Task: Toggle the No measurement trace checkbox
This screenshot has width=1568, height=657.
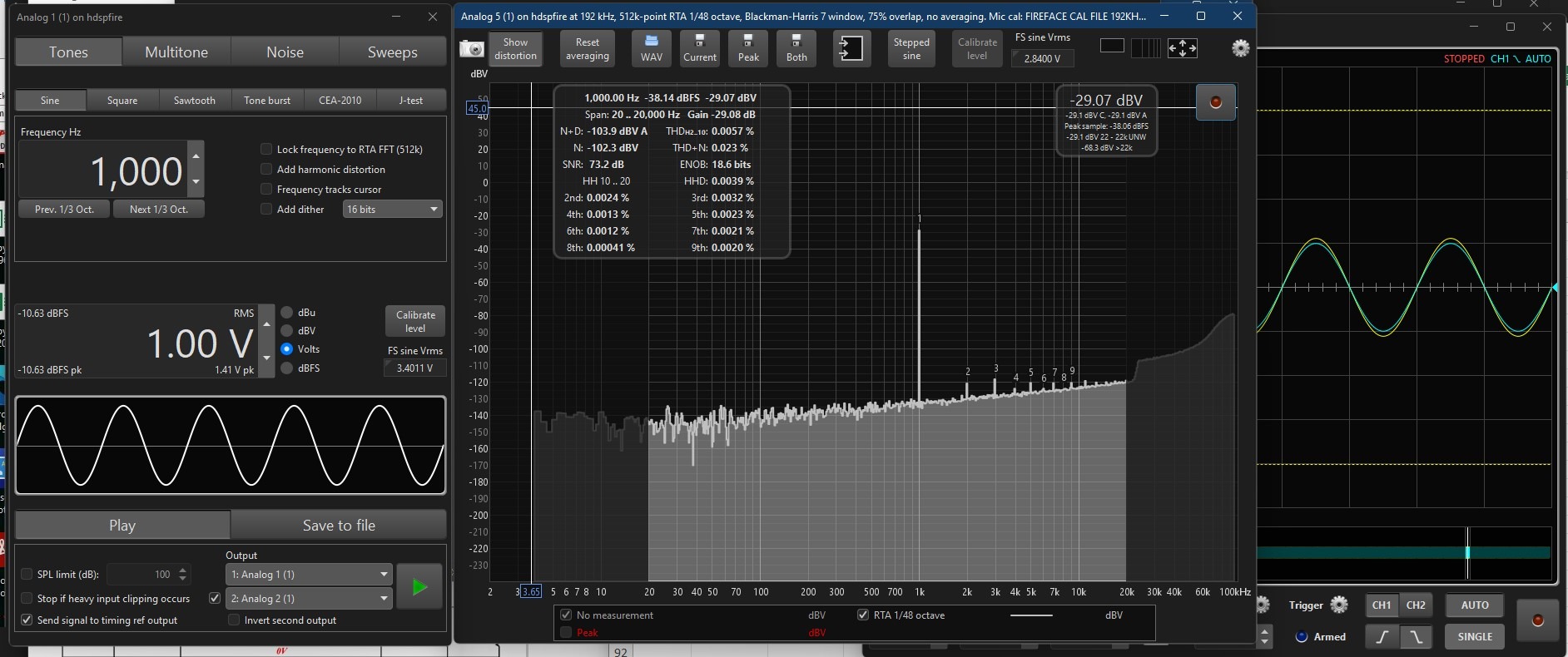Action: 566,615
